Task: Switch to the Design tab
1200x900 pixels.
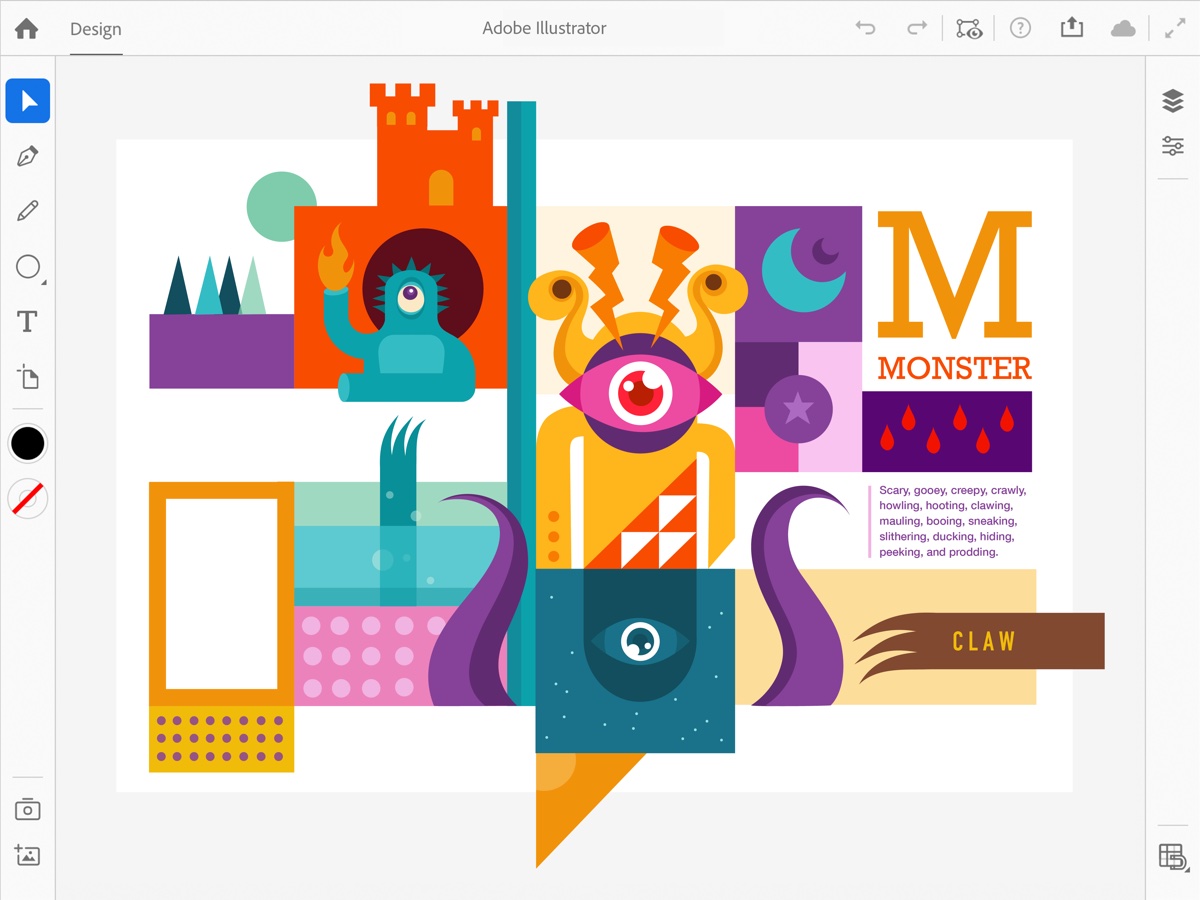Action: pos(96,29)
